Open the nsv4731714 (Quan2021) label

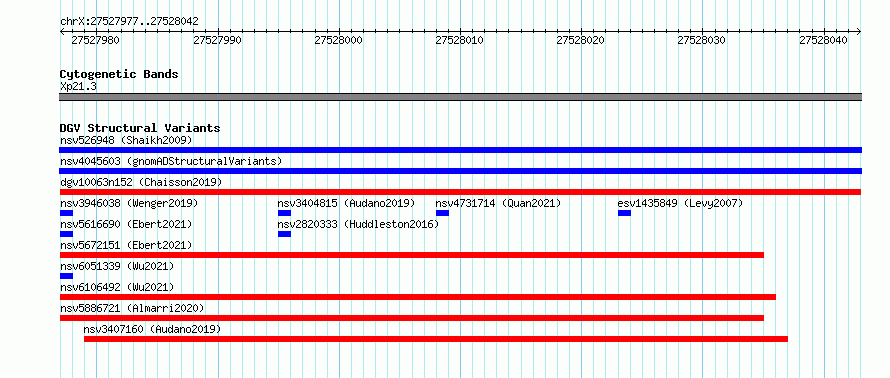click(x=498, y=203)
